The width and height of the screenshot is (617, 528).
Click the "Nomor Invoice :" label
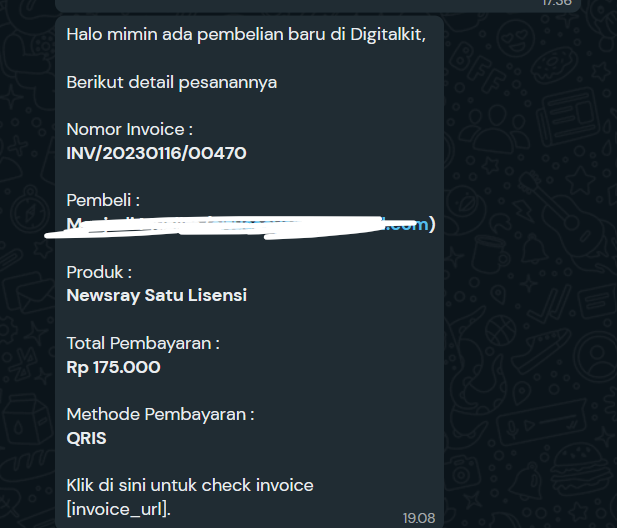tap(129, 129)
